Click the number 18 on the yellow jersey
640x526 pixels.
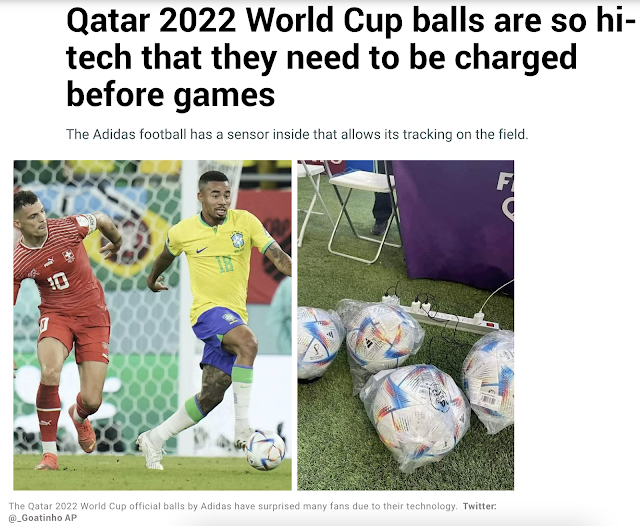[x=224, y=264]
